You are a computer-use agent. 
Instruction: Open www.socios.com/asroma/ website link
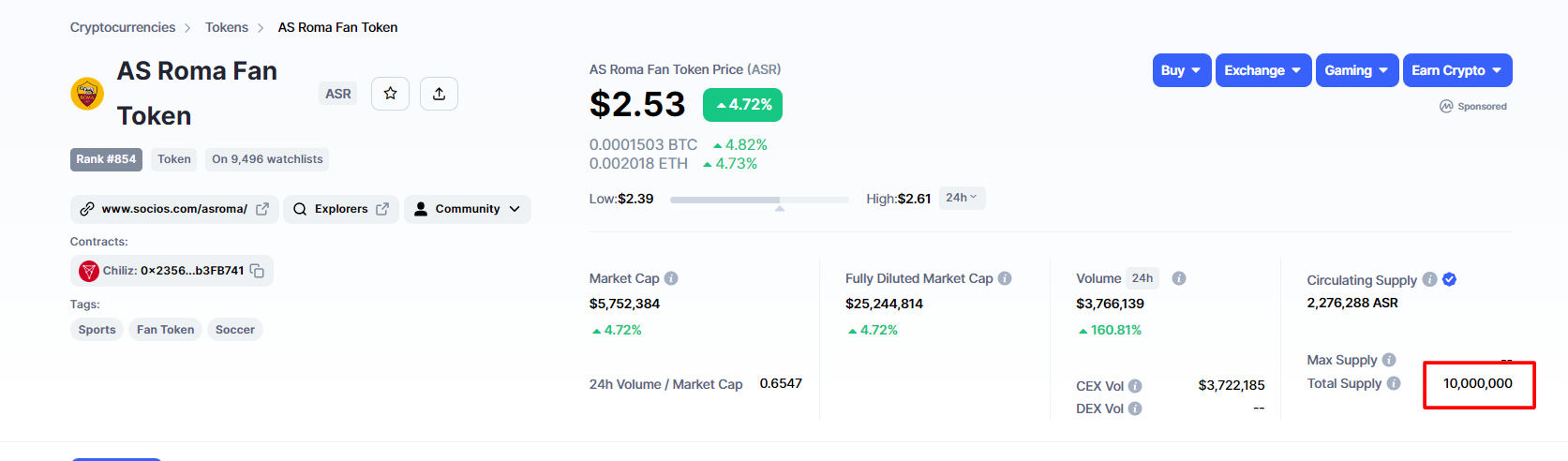coord(174,209)
